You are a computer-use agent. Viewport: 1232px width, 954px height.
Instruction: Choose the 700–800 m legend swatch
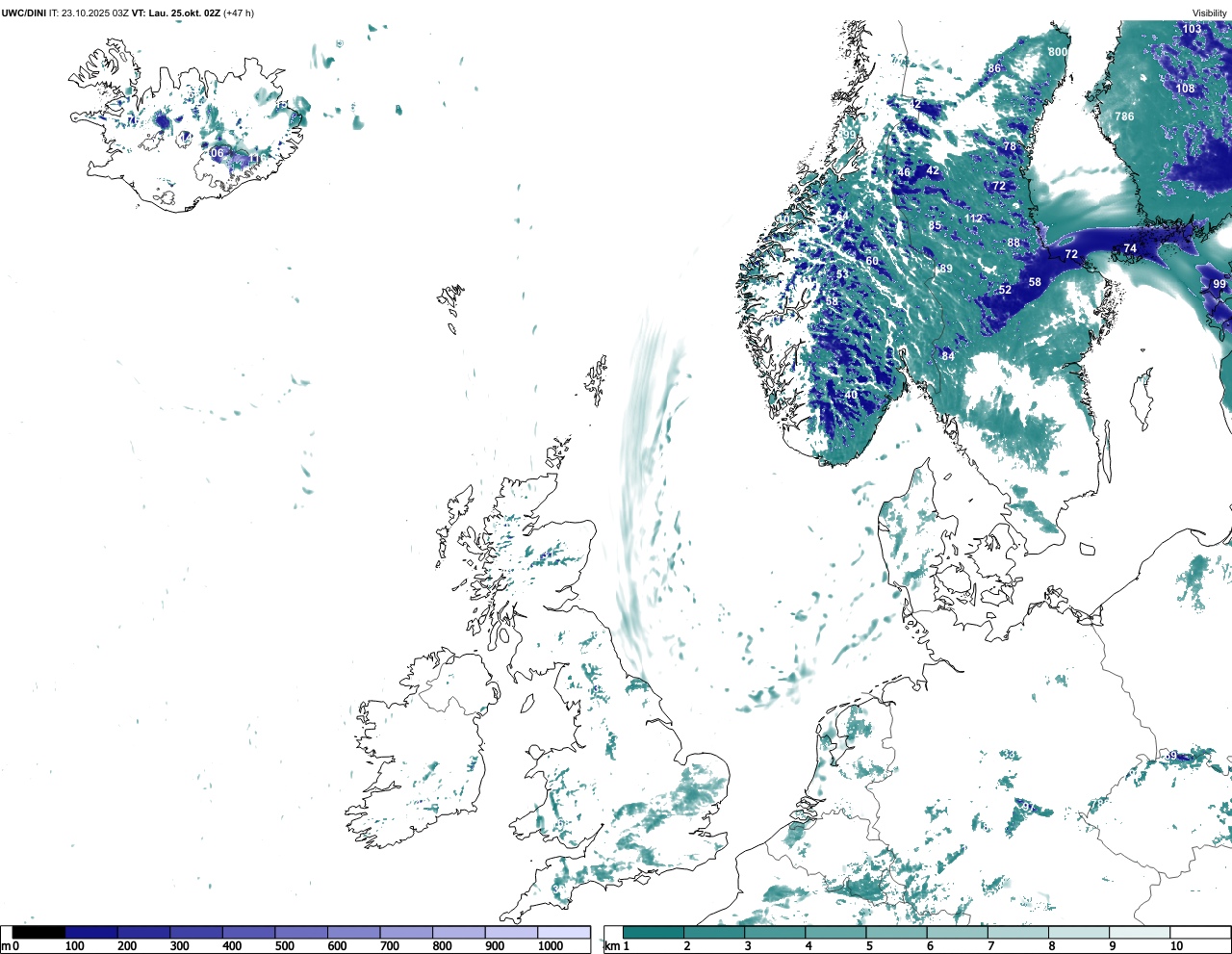click(406, 932)
